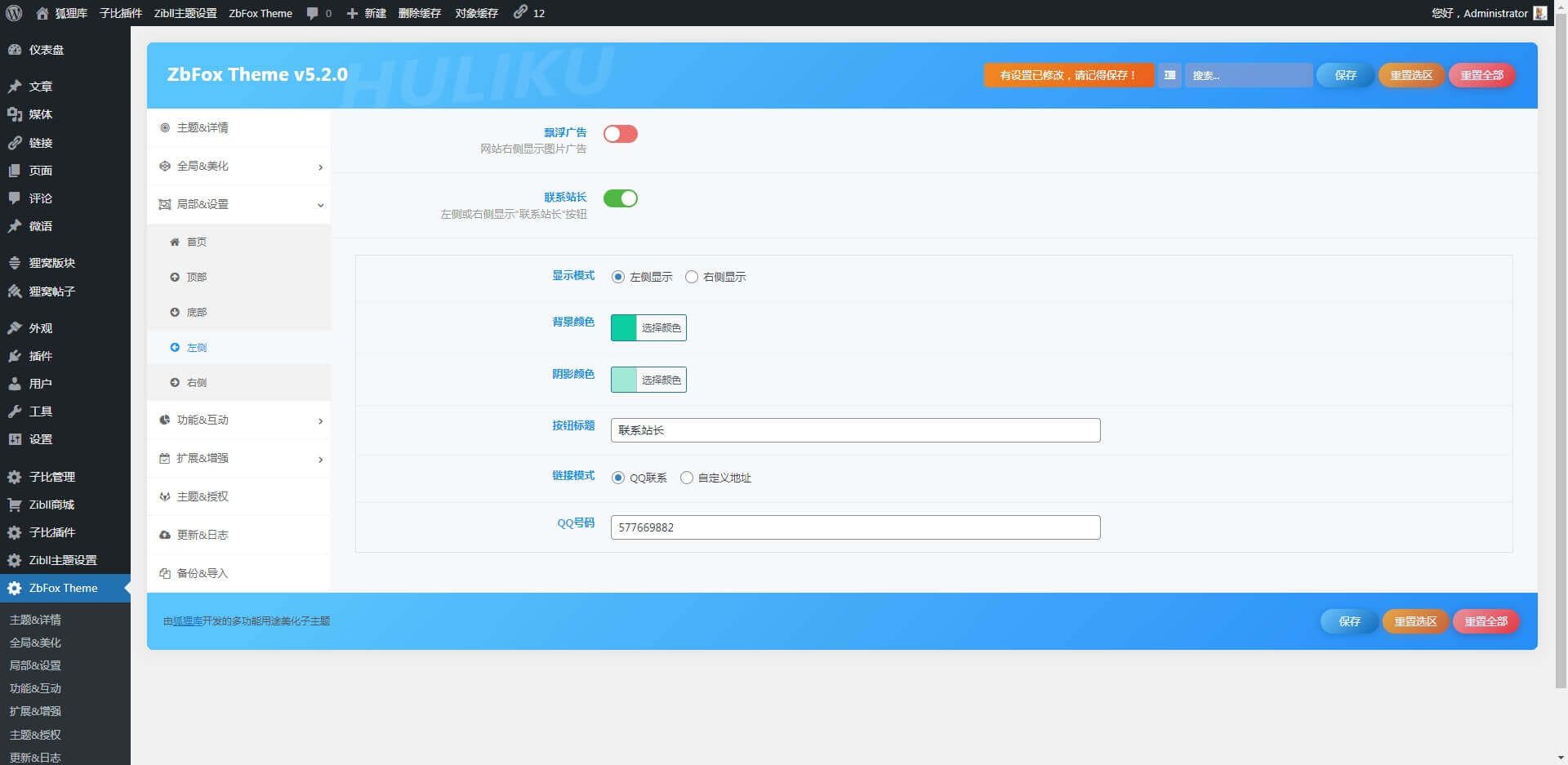This screenshot has width=1568, height=765.
Task: Disable the 联系站长 toggle switch
Action: [620, 198]
